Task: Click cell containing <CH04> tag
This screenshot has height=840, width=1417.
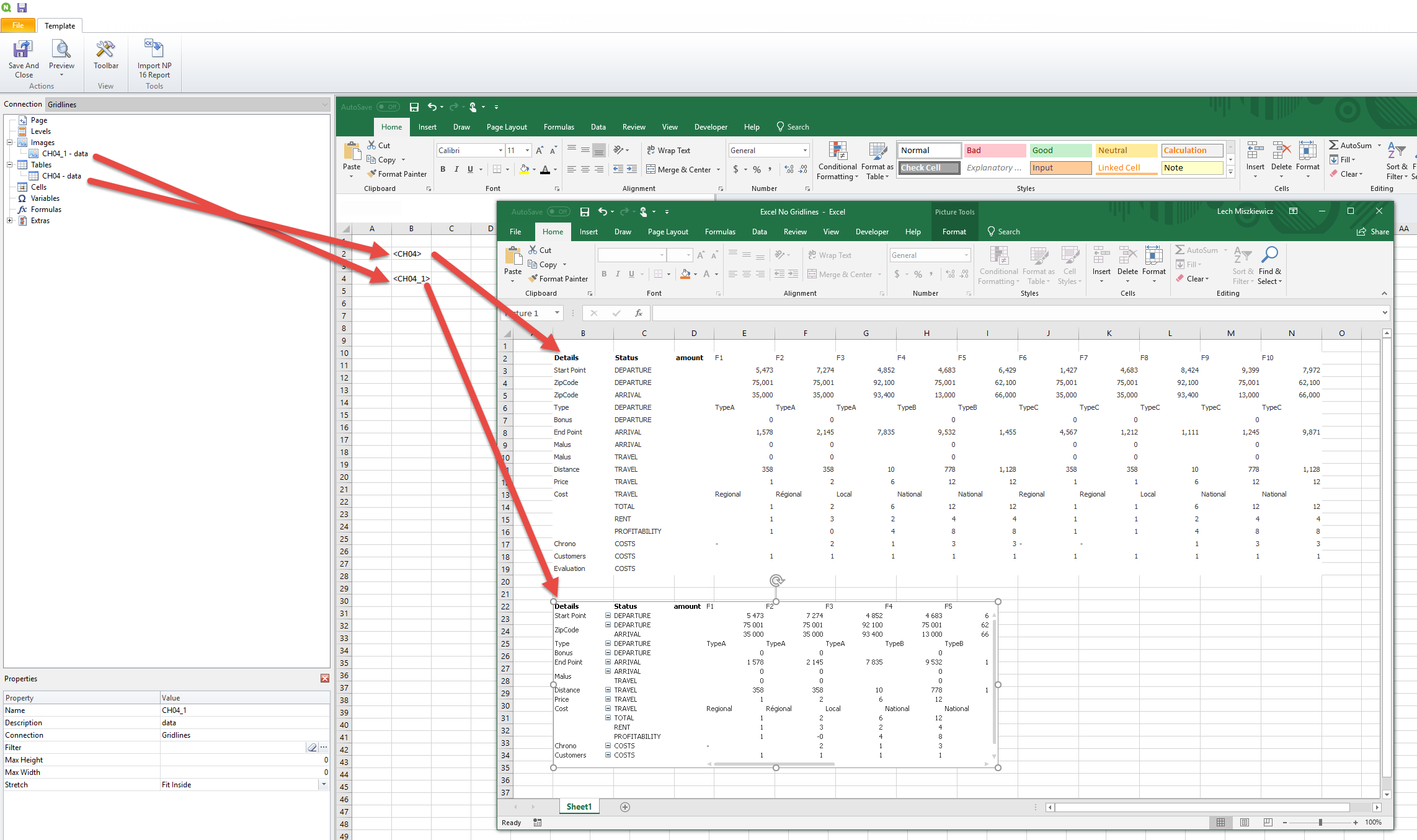Action: click(x=411, y=254)
